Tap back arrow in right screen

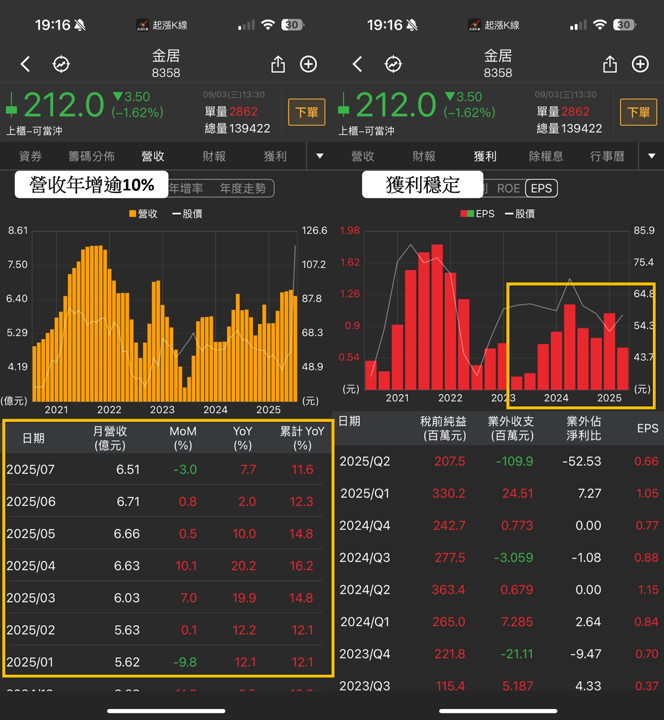tap(358, 64)
